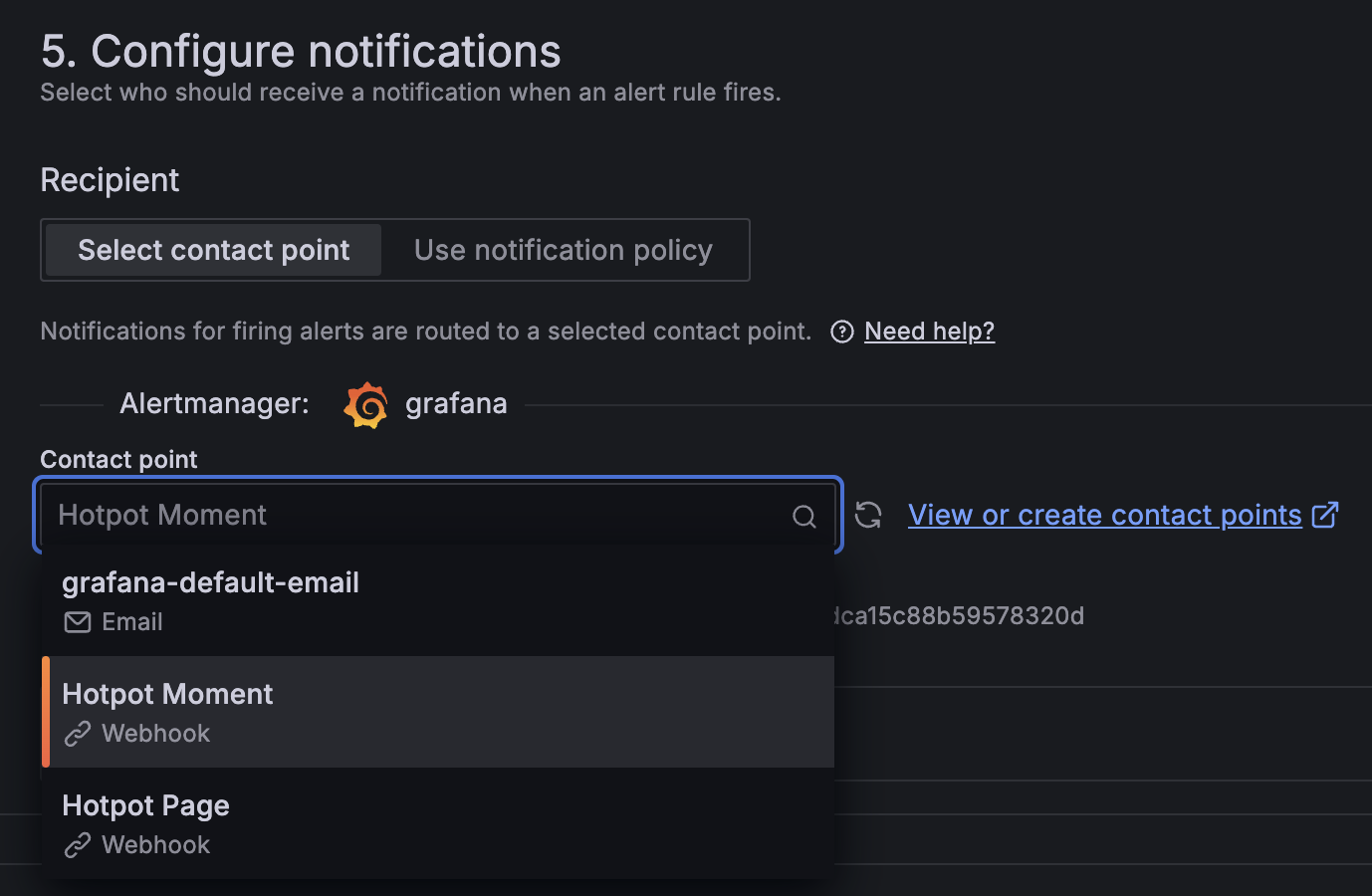Click the 'Alertmanager:' label text

pyautogui.click(x=214, y=403)
